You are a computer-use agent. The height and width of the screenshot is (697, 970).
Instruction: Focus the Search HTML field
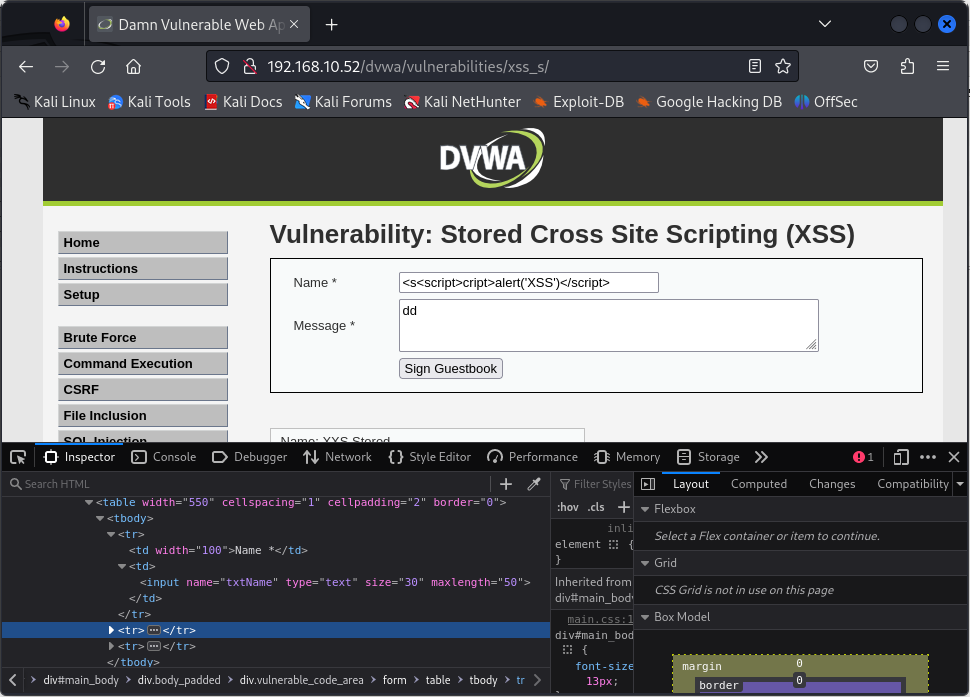point(247,484)
